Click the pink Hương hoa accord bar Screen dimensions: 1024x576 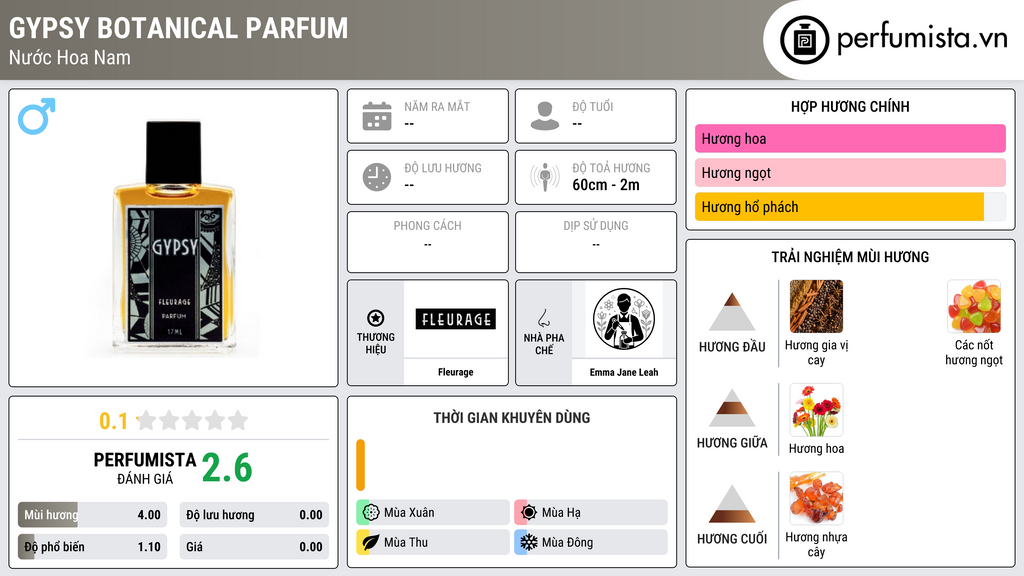[x=850, y=138]
